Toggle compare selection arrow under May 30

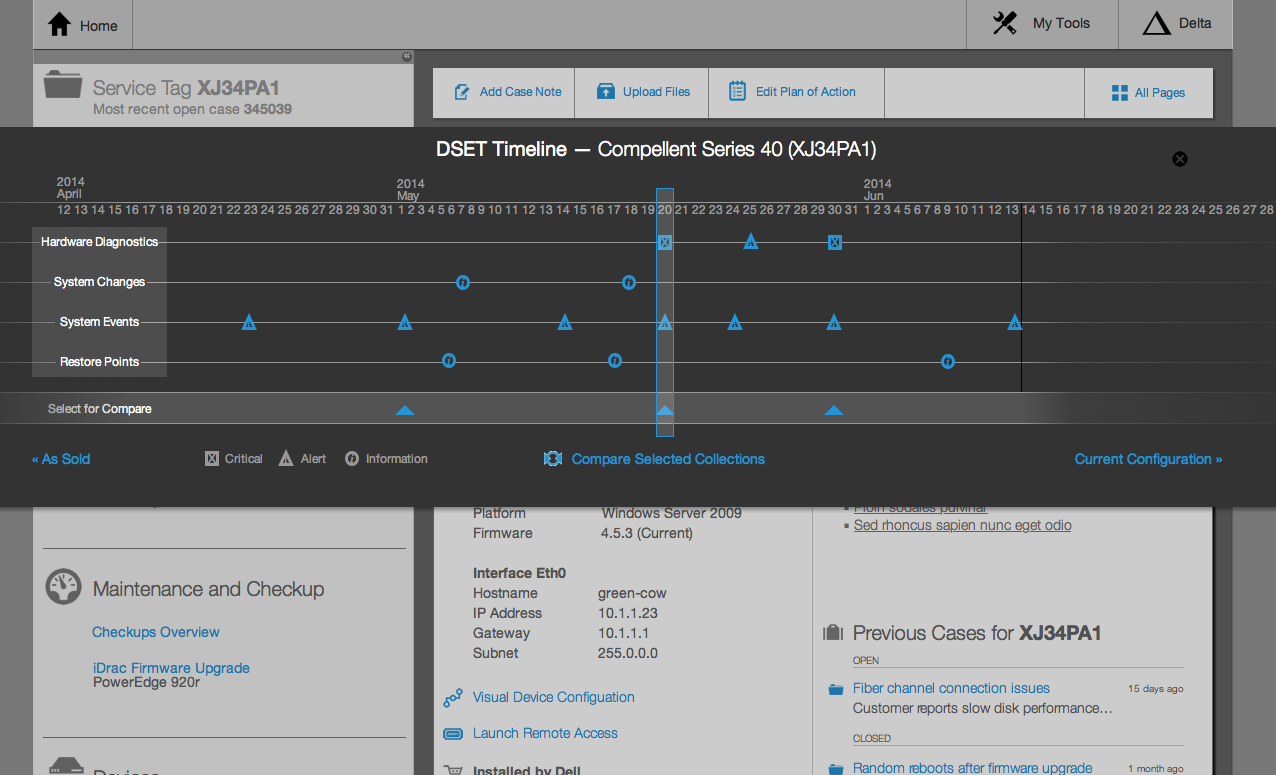pyautogui.click(x=834, y=410)
